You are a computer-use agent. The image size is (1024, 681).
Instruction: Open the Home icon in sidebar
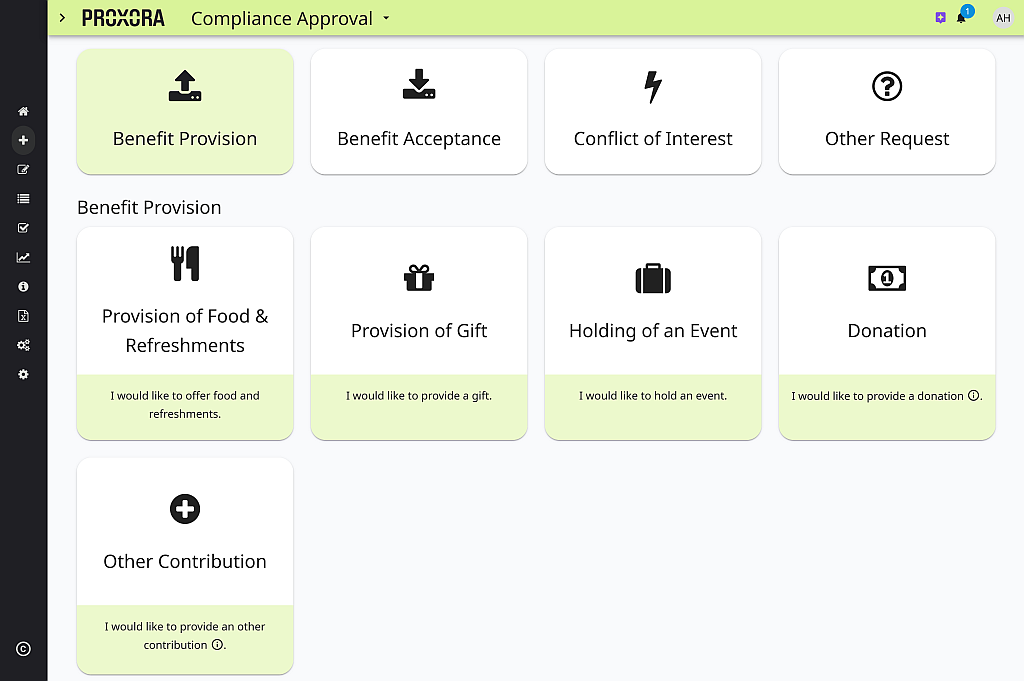(x=23, y=112)
